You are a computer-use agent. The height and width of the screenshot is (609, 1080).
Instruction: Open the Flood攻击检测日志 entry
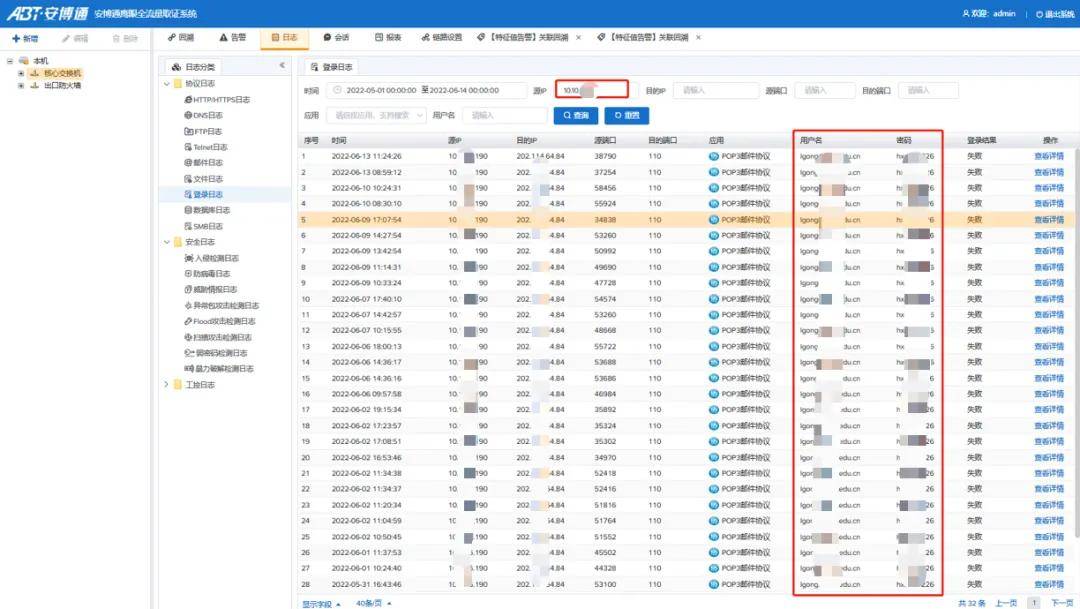tap(219, 321)
